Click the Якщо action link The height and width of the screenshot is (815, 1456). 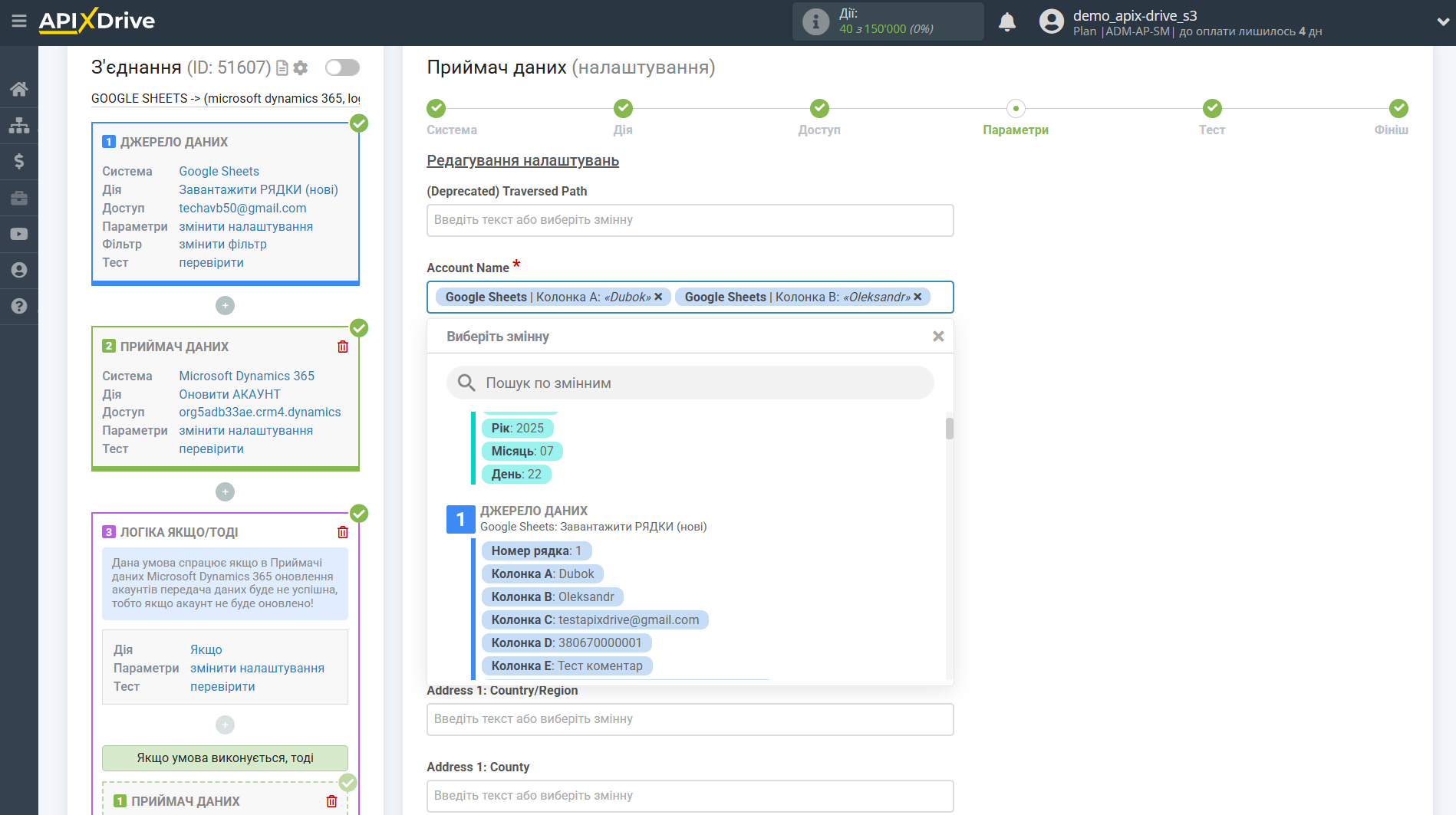(206, 649)
